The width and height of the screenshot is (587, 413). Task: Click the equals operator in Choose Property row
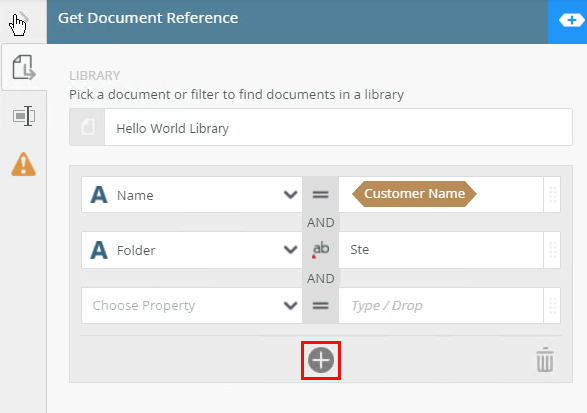tap(320, 306)
